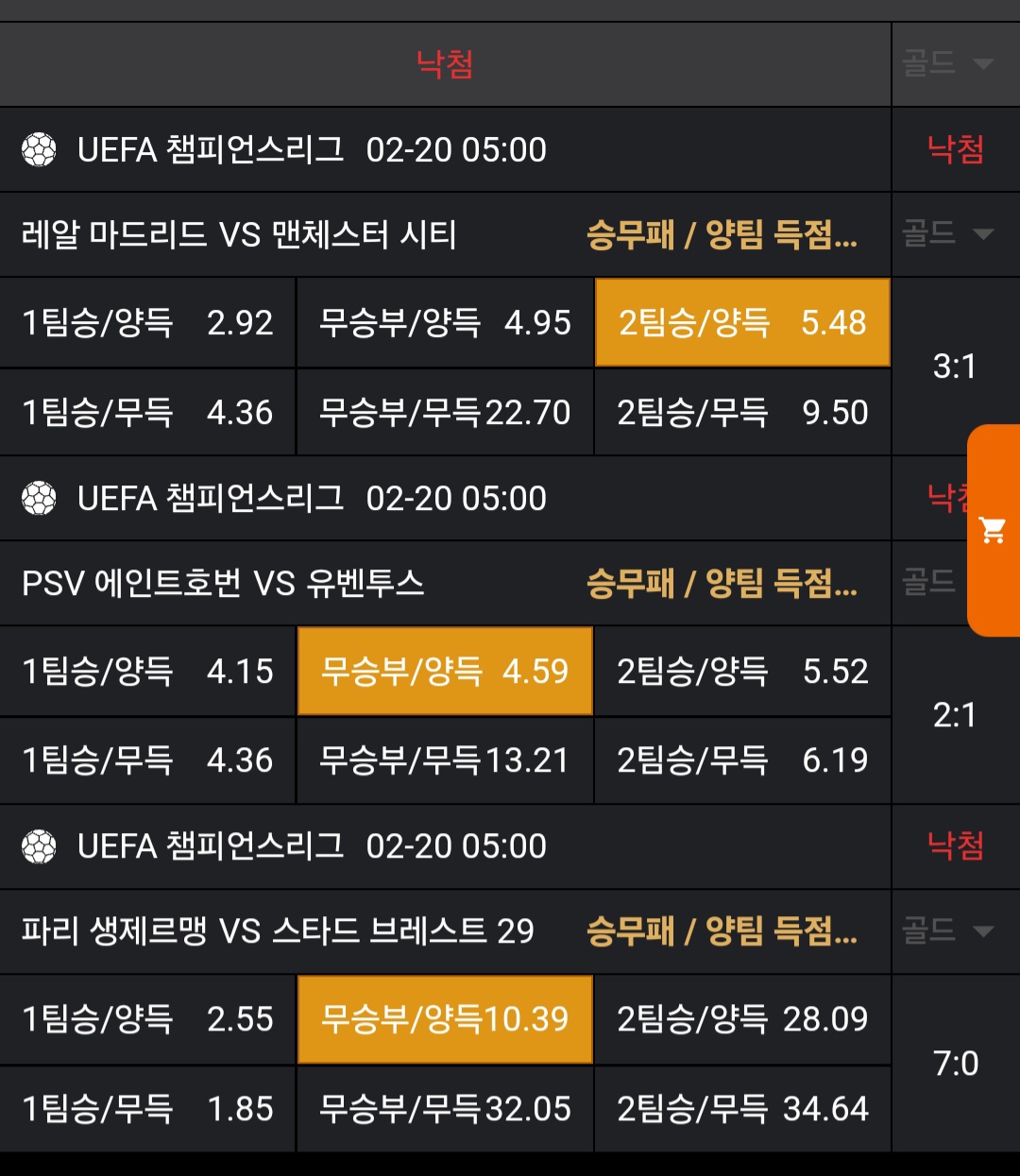Toggle the selected 무승부/양득 10.39 bet
Image resolution: width=1020 pixels, height=1176 pixels.
point(445,1019)
